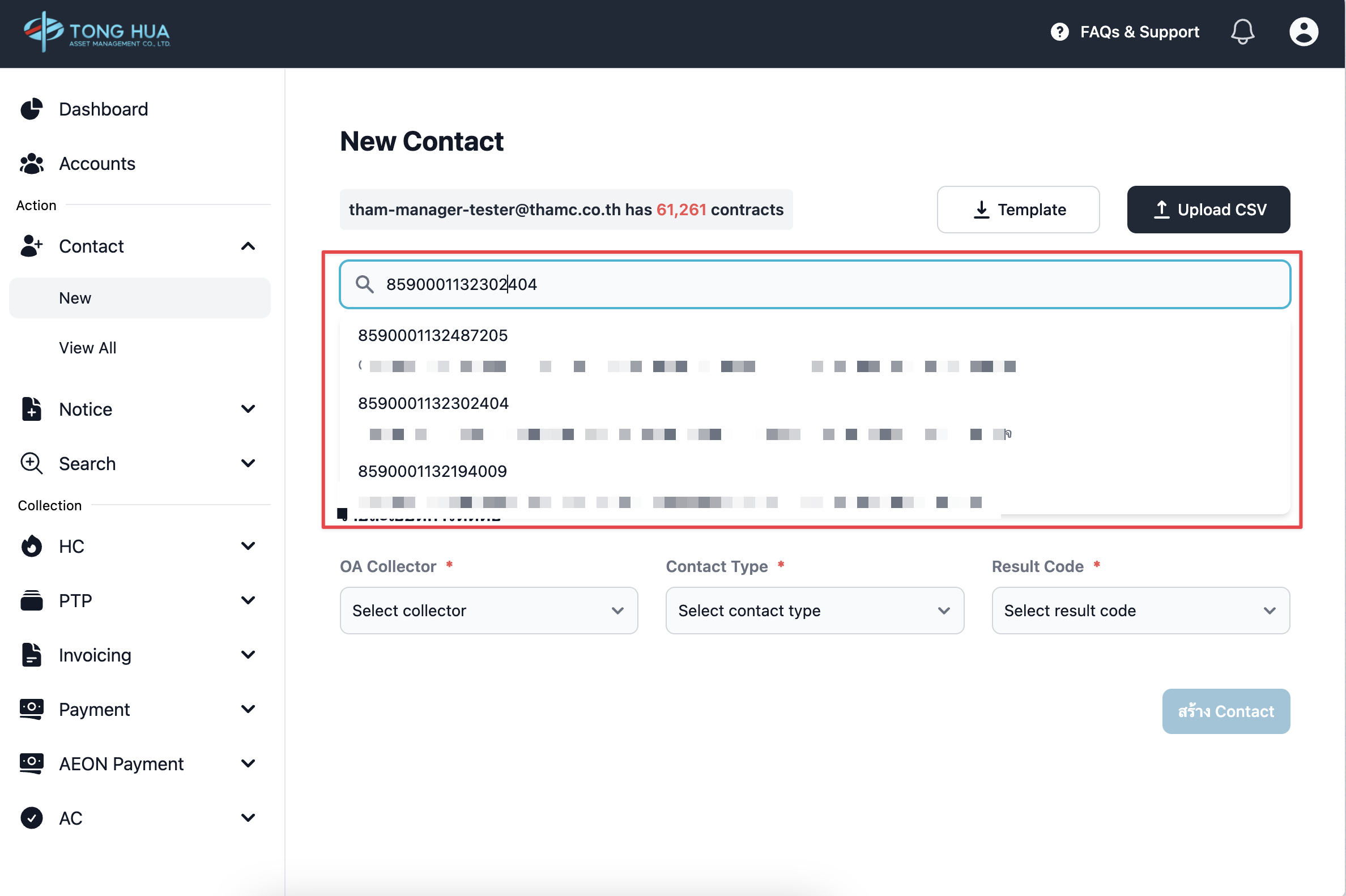Click the Upload CSV button
The image size is (1346, 896).
tap(1208, 210)
